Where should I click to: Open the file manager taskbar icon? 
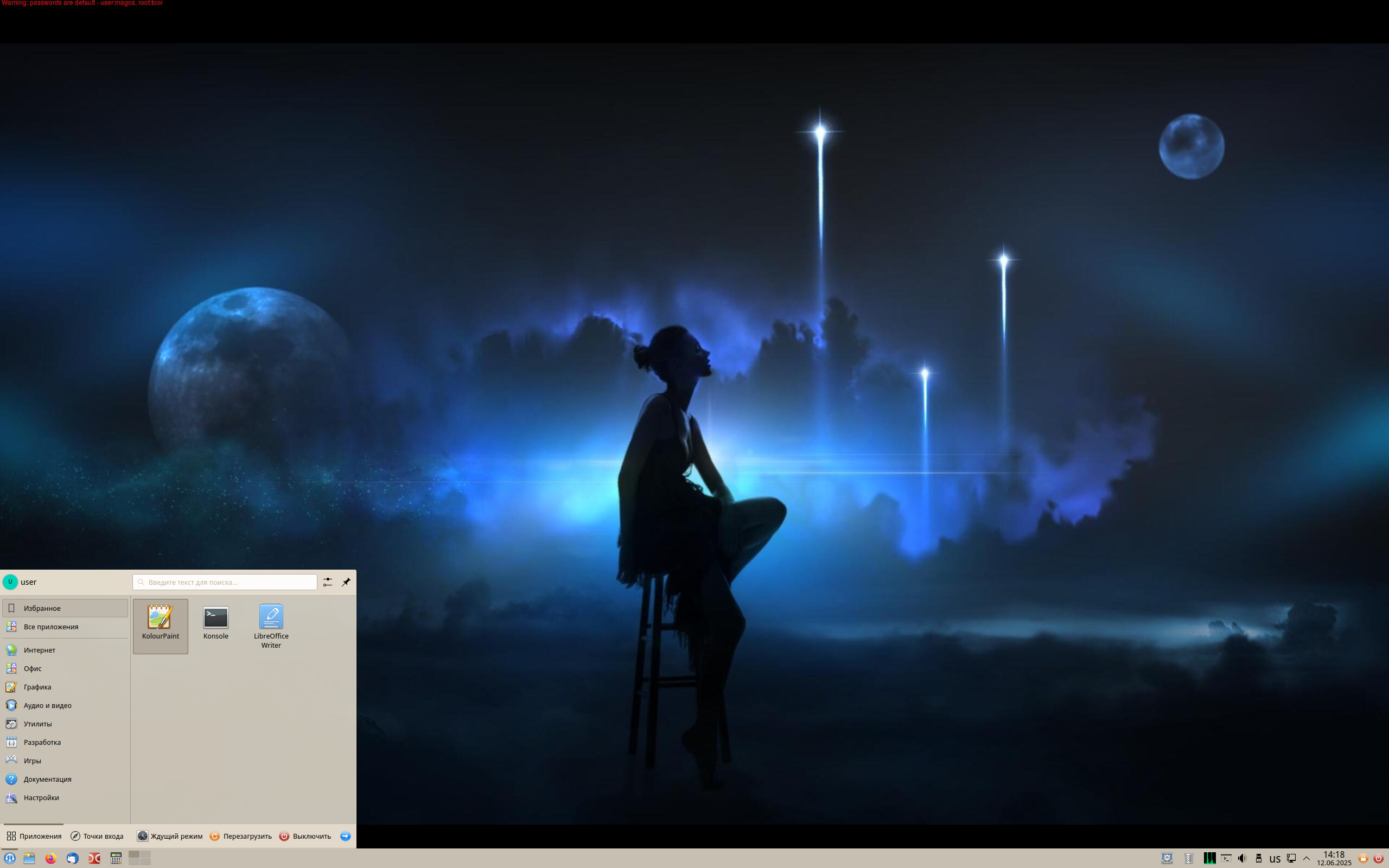point(29,858)
